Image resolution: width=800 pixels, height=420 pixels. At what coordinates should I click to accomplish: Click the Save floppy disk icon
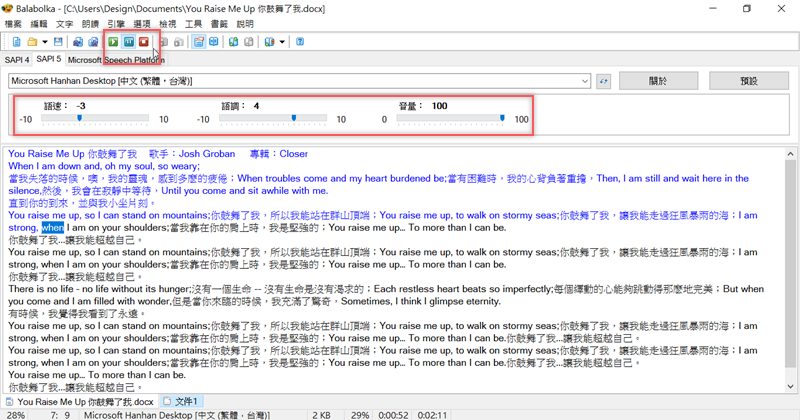58,42
